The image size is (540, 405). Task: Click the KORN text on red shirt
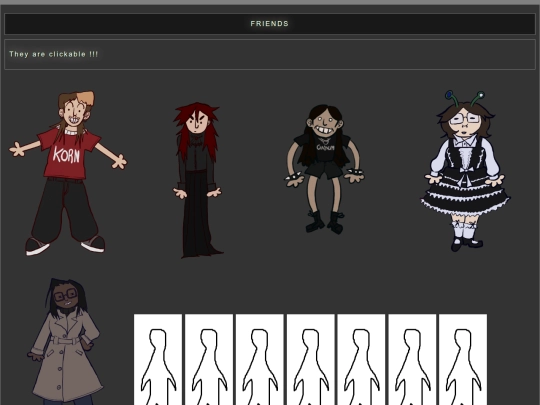[x=66, y=155]
